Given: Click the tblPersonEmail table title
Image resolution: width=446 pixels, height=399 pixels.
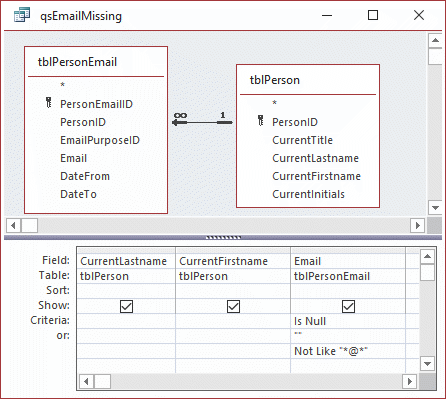Looking at the screenshot, I should (x=77, y=62).
